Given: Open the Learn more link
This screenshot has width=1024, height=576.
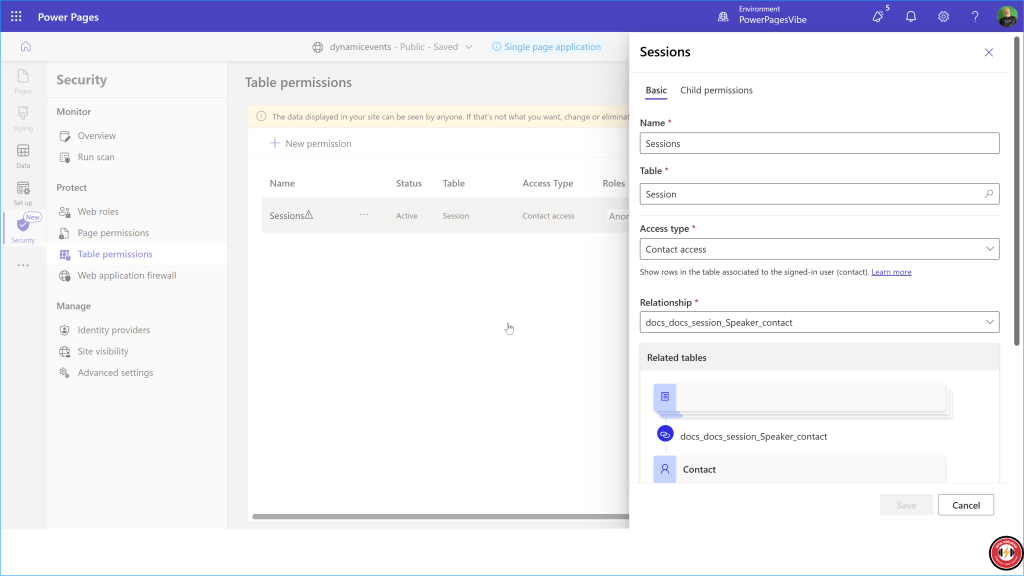Looking at the screenshot, I should click(x=891, y=272).
